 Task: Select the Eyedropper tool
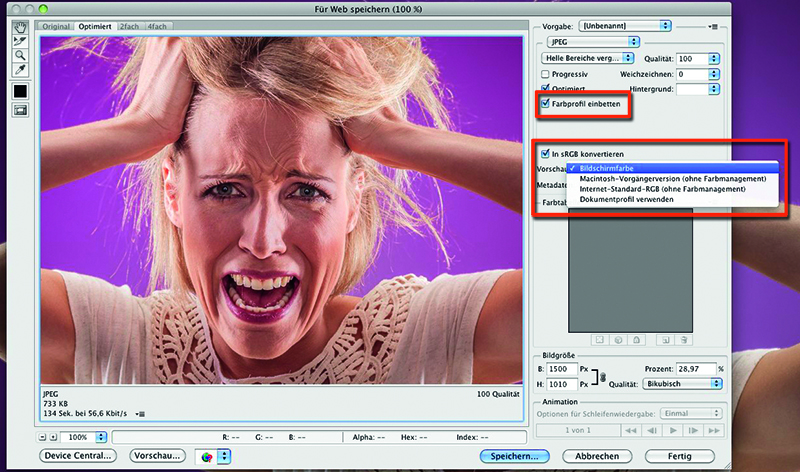pyautogui.click(x=19, y=71)
